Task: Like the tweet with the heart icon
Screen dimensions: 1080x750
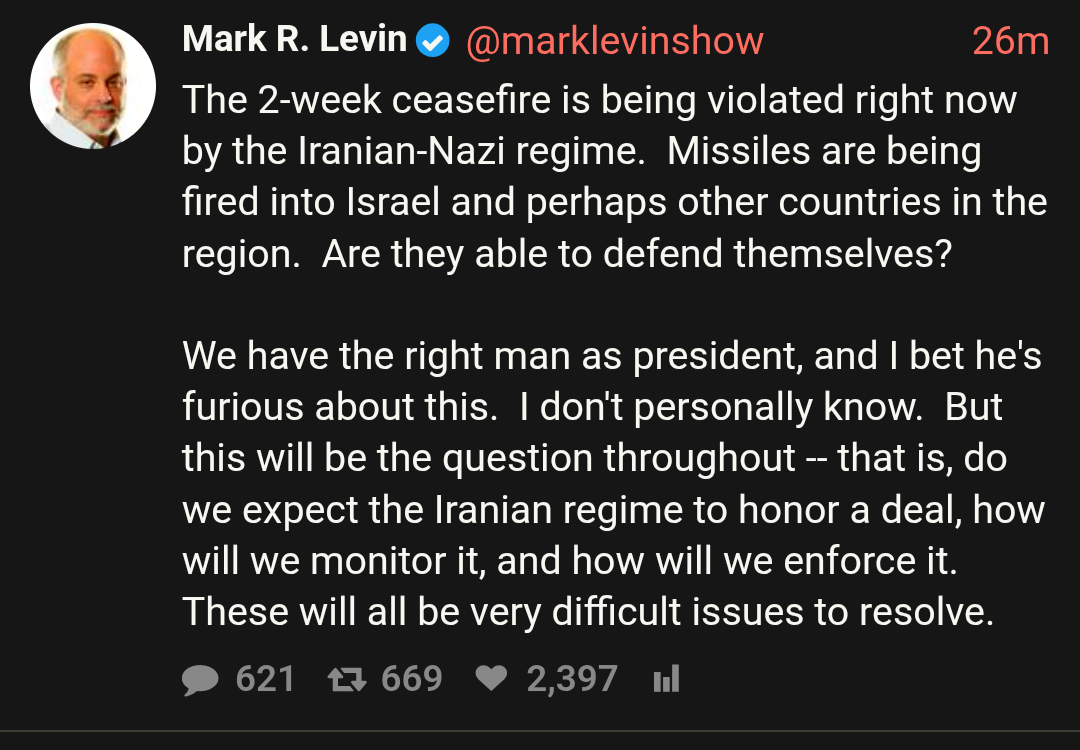Action: pos(491,680)
